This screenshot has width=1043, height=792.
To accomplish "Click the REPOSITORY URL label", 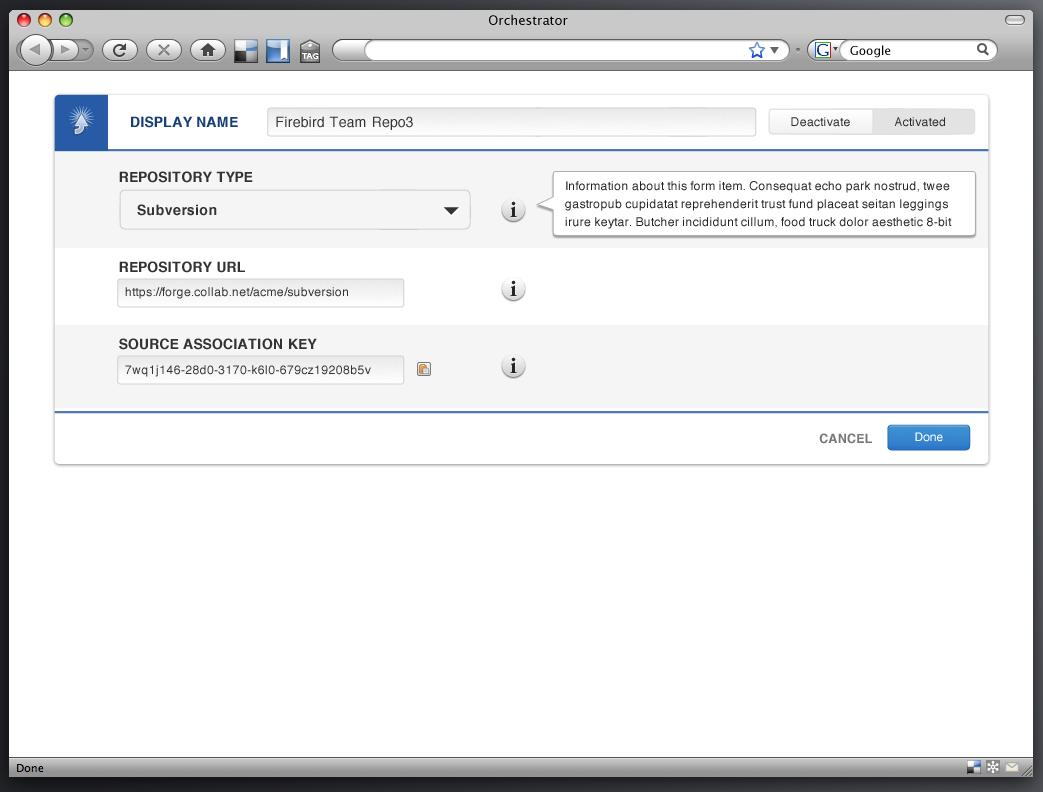I will click(182, 267).
